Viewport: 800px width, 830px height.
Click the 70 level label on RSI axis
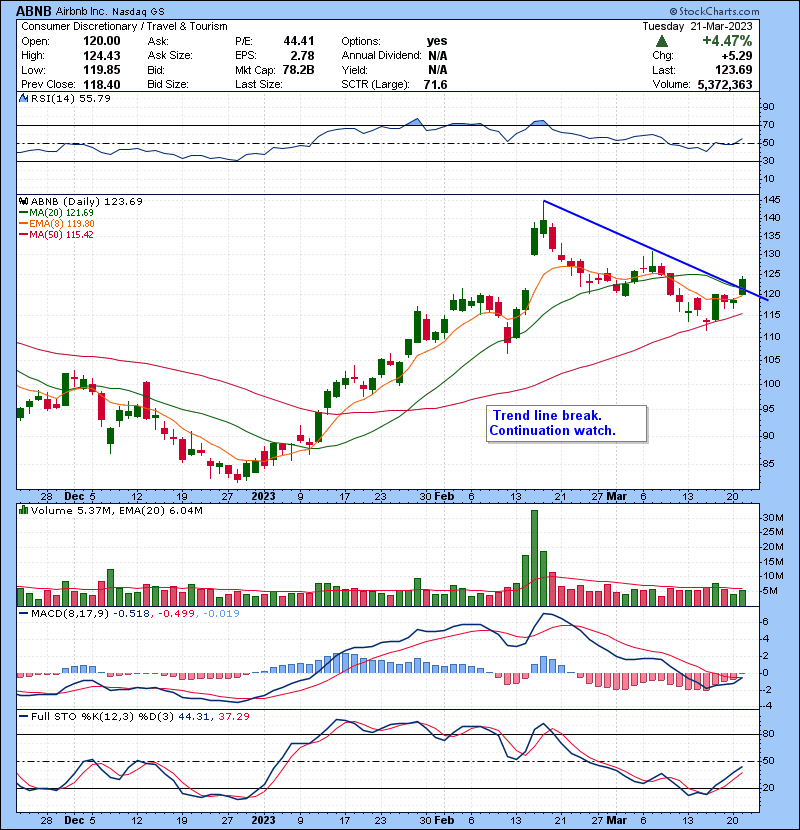(768, 125)
